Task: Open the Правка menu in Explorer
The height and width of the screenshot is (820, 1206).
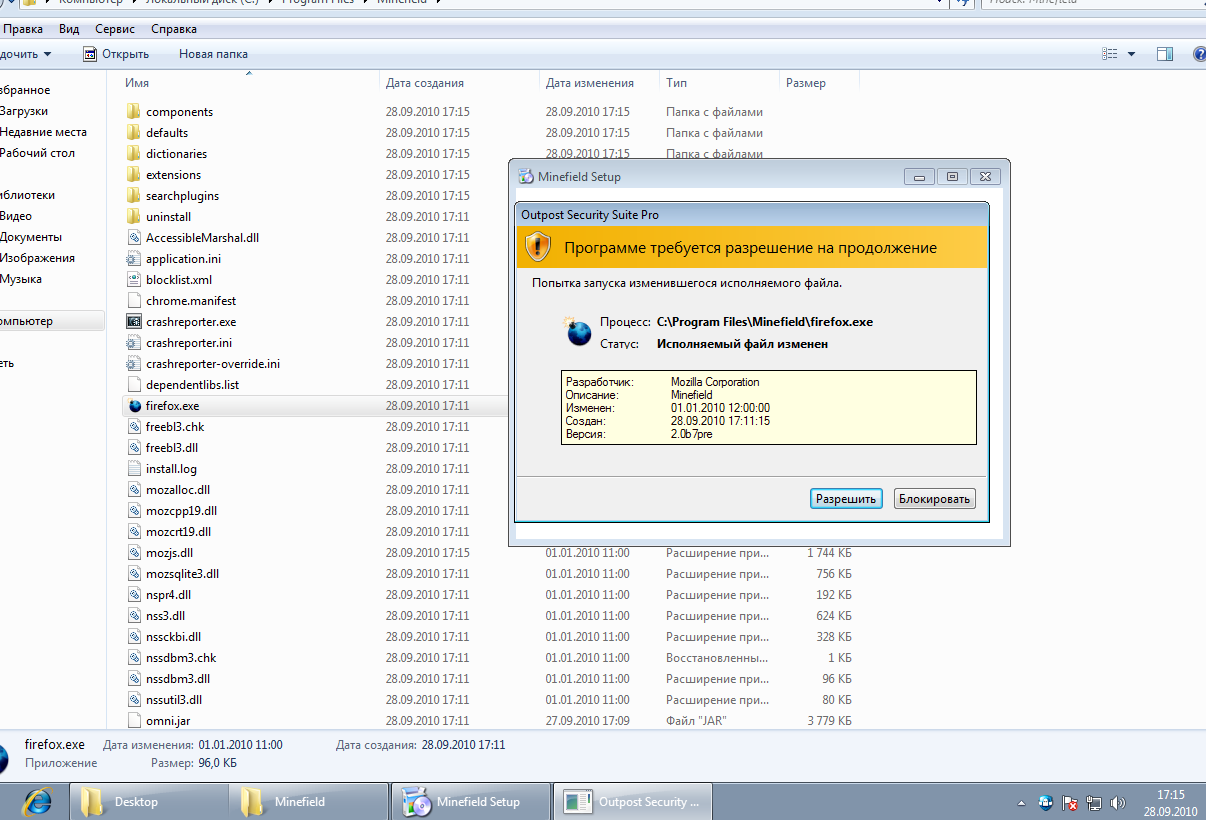Action: click(x=23, y=30)
